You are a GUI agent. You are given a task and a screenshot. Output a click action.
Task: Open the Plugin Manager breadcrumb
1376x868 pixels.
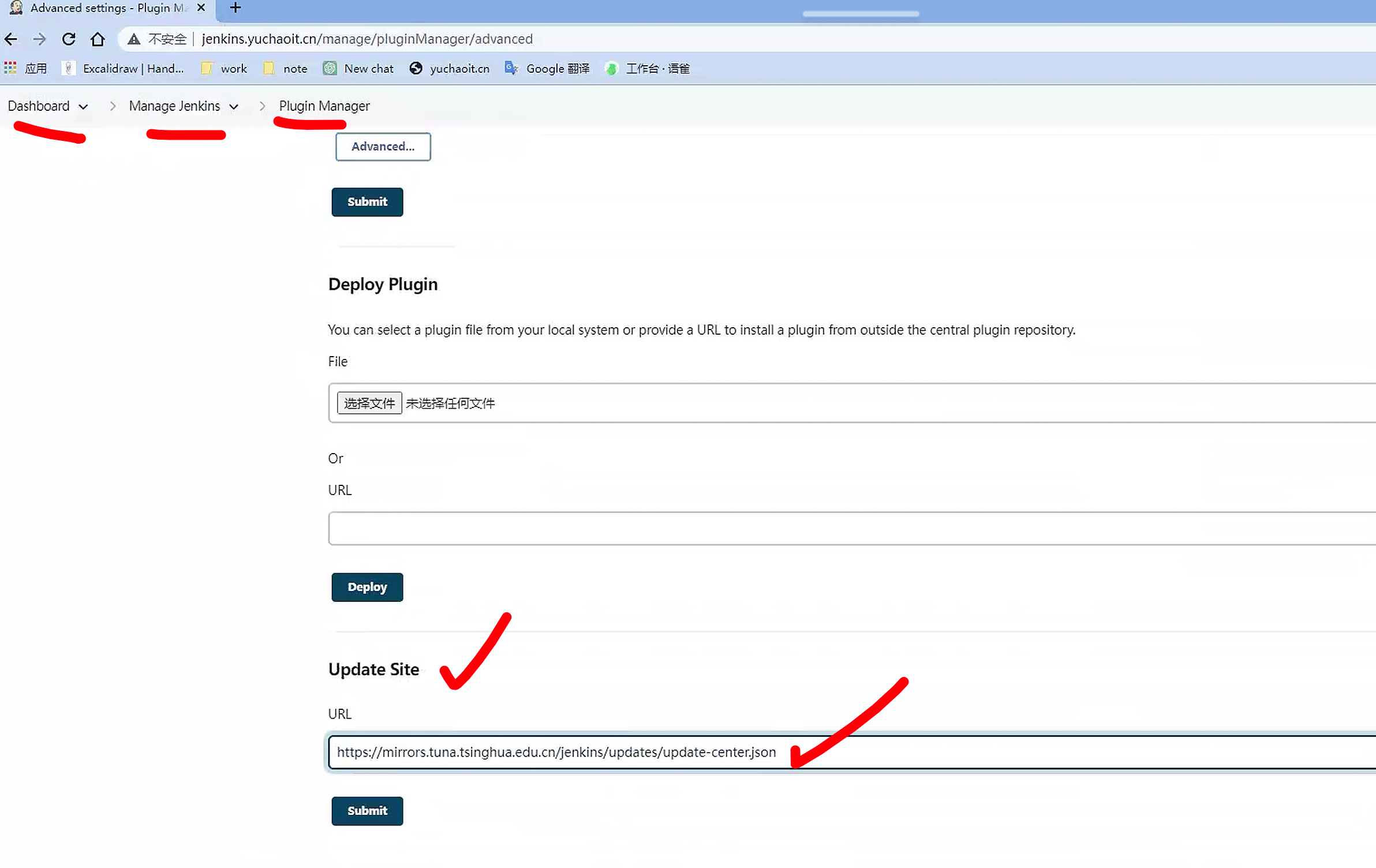(324, 106)
